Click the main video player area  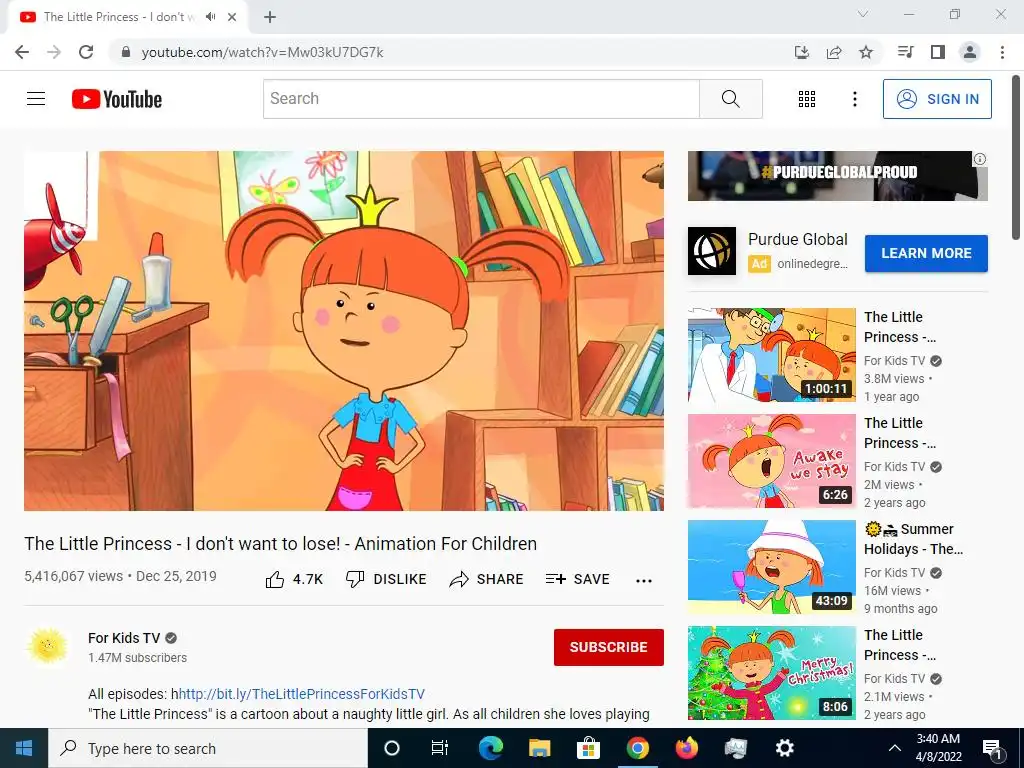[x=344, y=330]
